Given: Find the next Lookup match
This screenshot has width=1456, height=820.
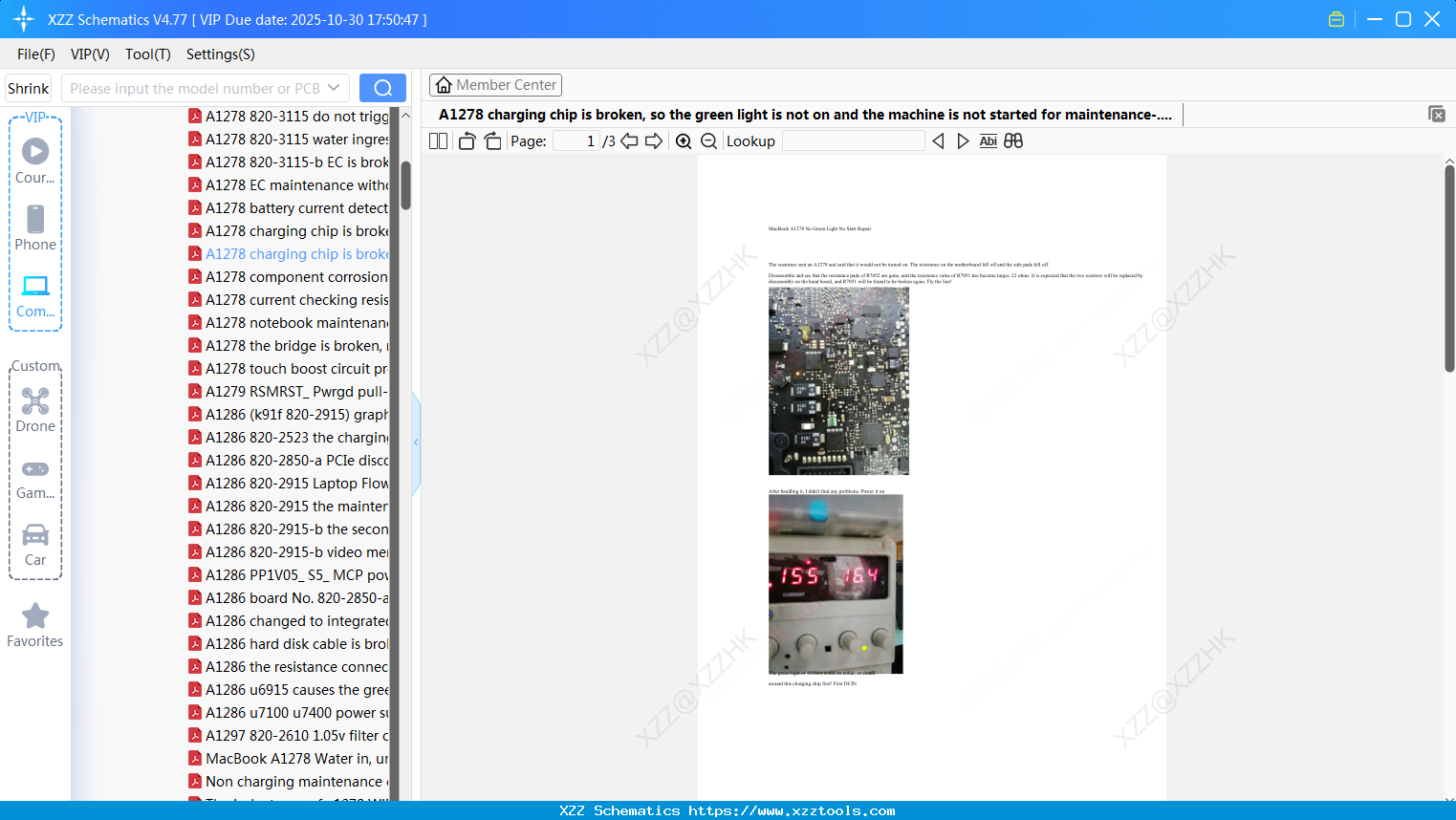Looking at the screenshot, I should [x=963, y=140].
